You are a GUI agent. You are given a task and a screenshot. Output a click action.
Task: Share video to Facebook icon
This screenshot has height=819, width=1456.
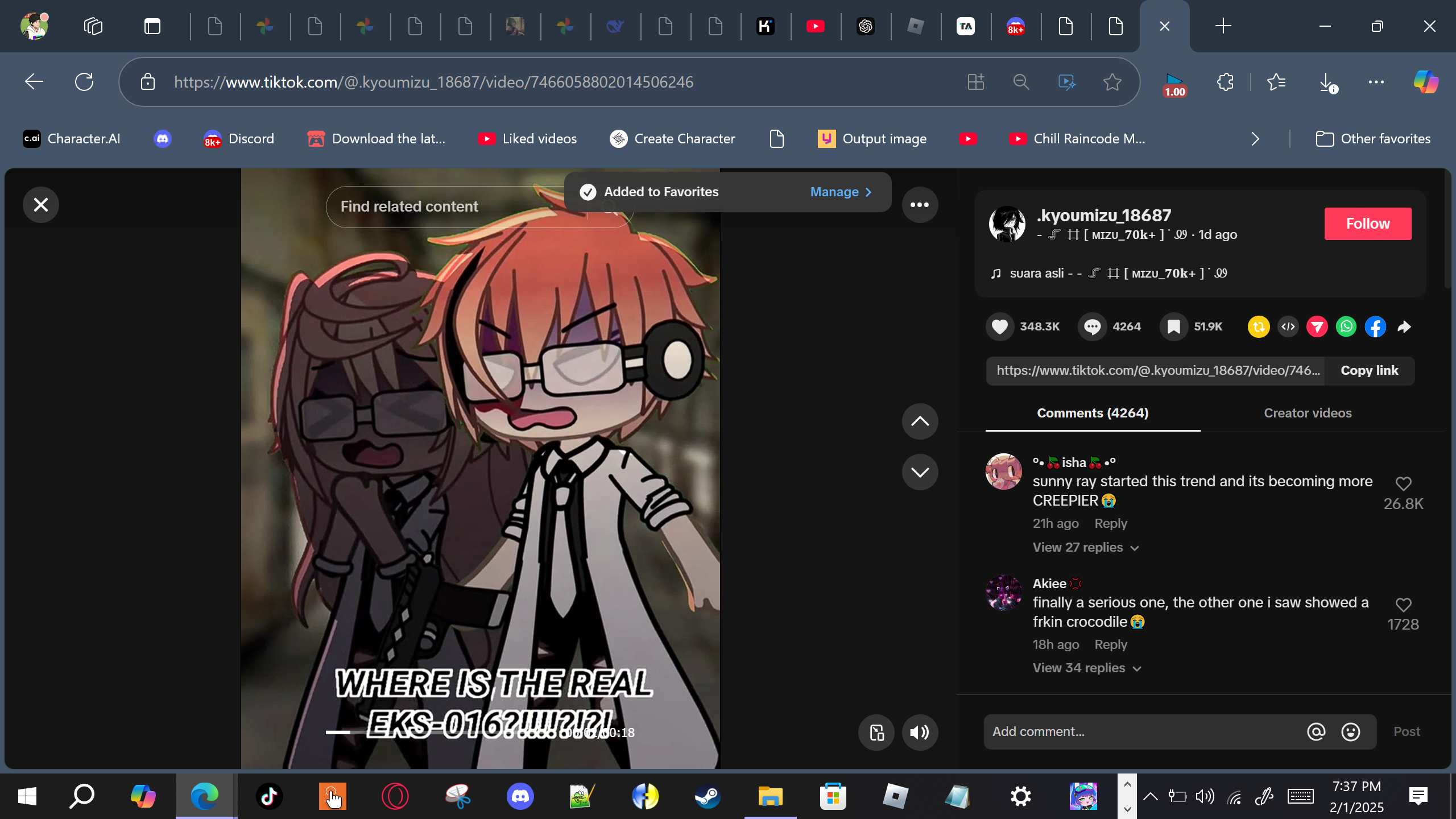point(1375,326)
